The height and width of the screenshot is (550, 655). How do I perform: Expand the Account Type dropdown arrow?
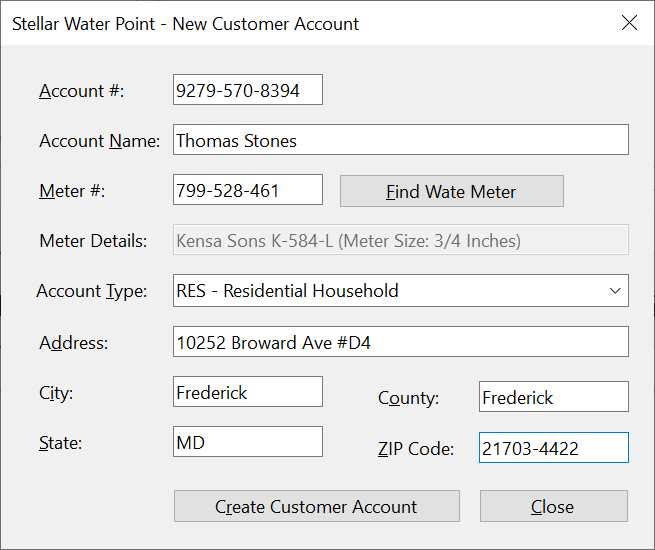pos(614,291)
